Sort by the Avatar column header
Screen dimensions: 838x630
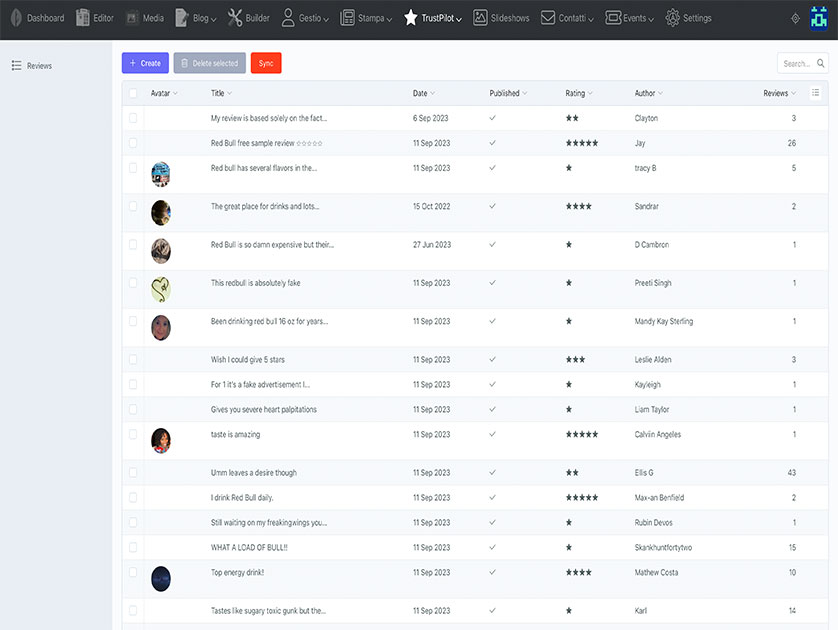(x=164, y=93)
